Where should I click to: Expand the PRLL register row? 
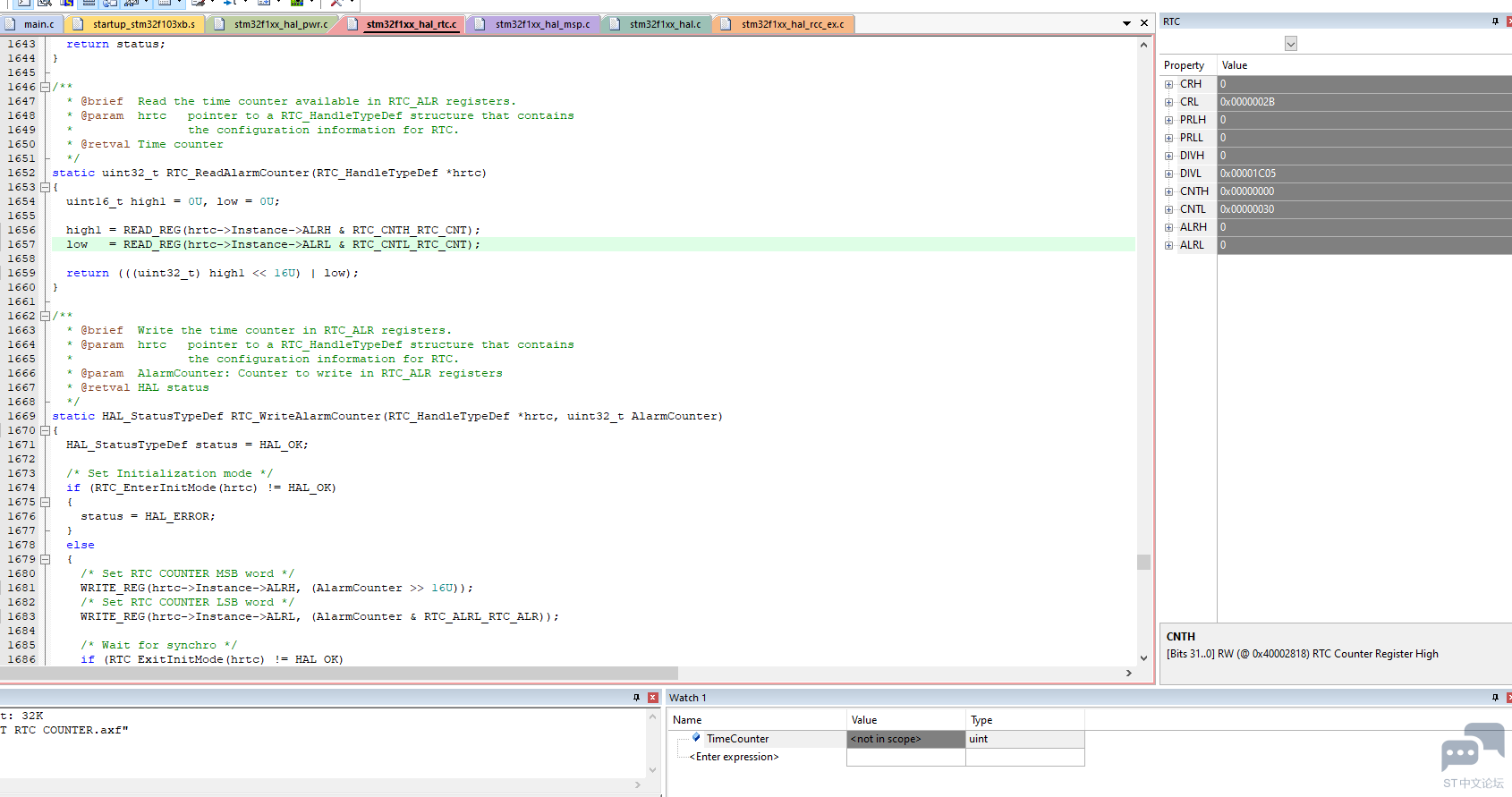click(1168, 138)
